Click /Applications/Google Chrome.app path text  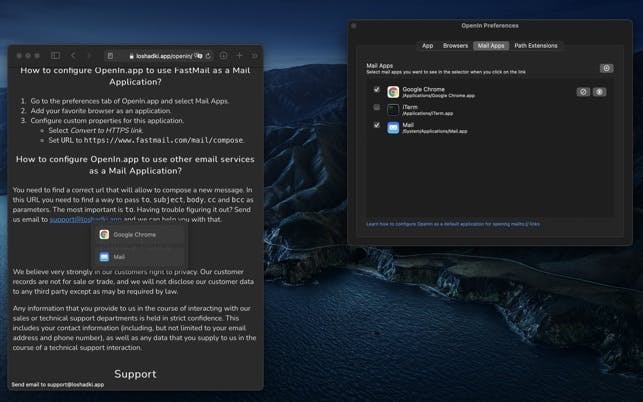point(438,96)
